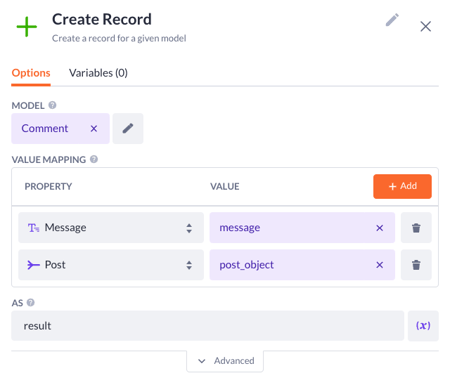This screenshot has width=450, height=385.
Task: Click the PROPERTY column header
Action: [48, 187]
